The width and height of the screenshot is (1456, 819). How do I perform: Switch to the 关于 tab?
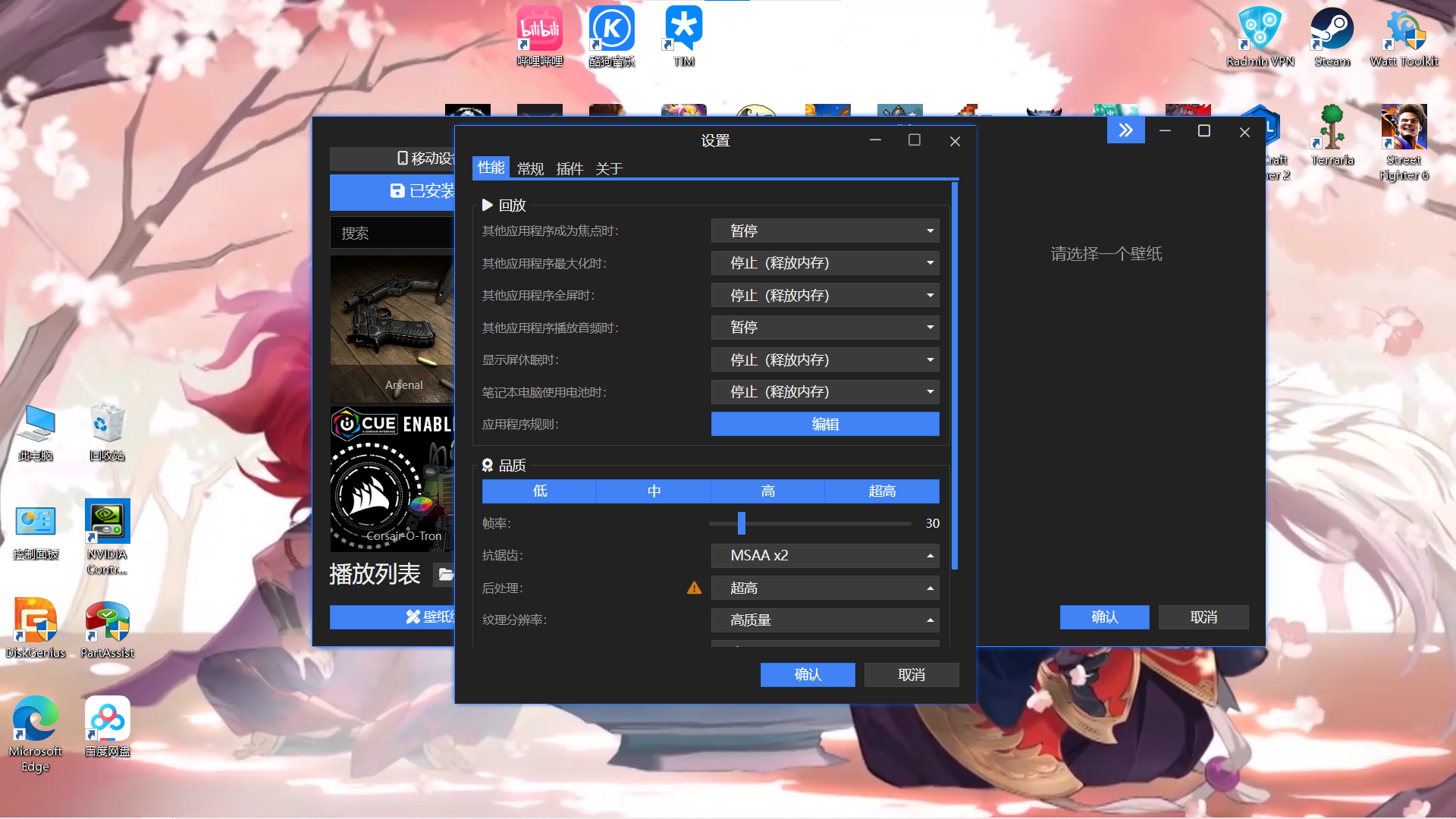click(x=609, y=168)
